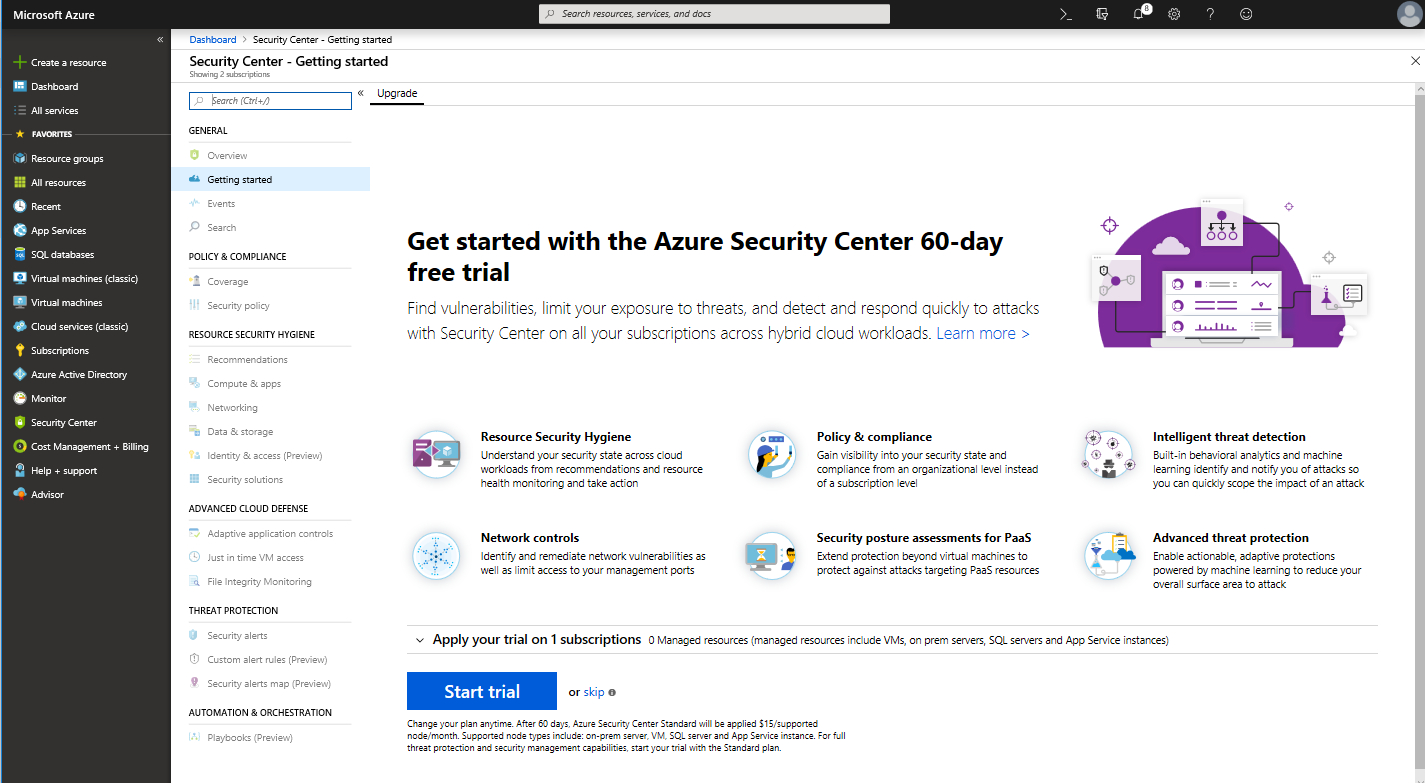Select the Upgrade tab

pos(397,93)
